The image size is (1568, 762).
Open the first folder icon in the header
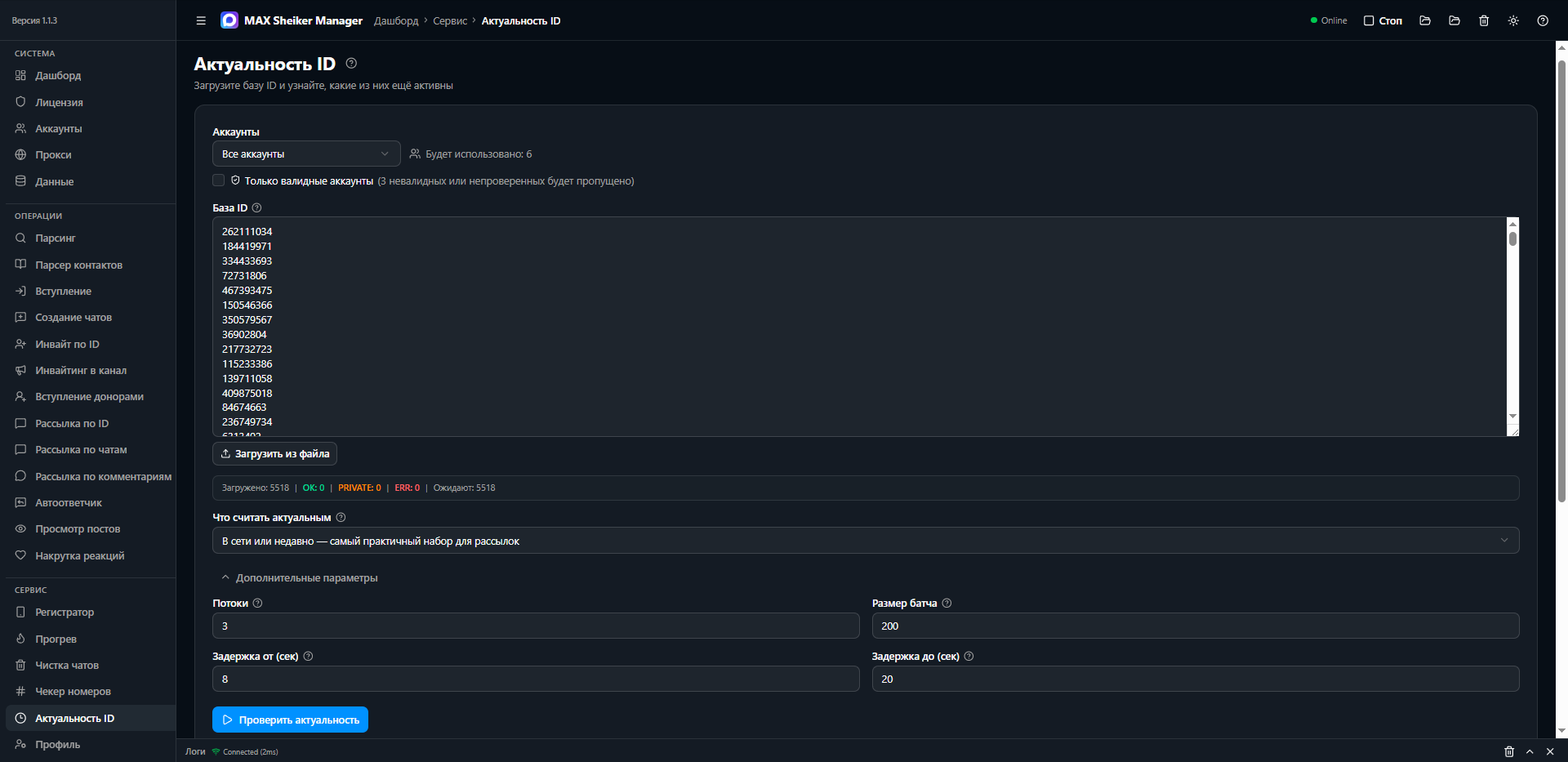[1425, 20]
